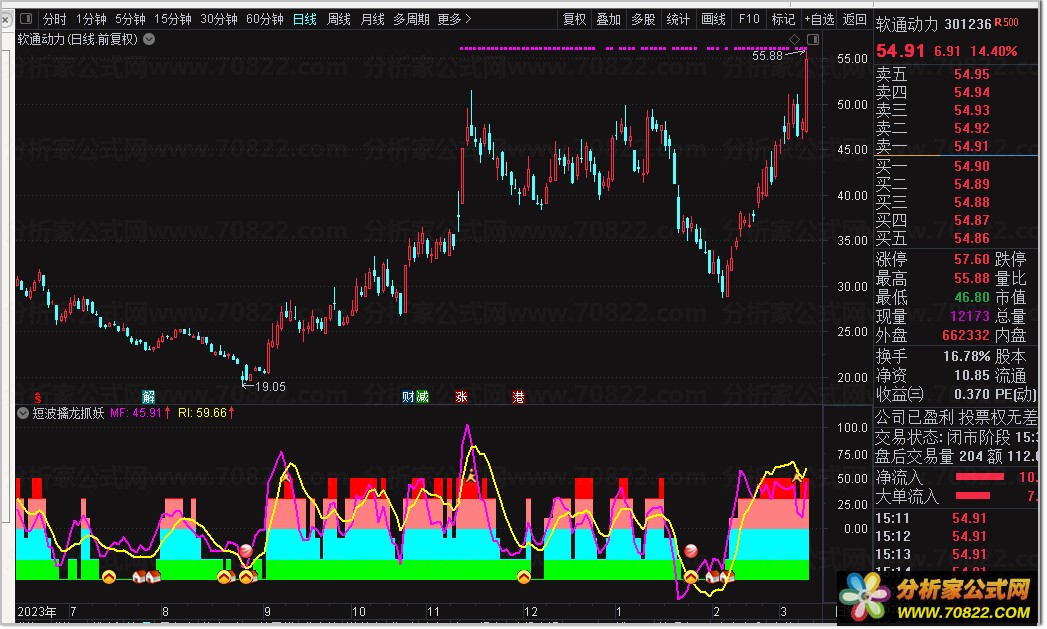
Task: Click the 港 event marker
Action: pos(518,397)
